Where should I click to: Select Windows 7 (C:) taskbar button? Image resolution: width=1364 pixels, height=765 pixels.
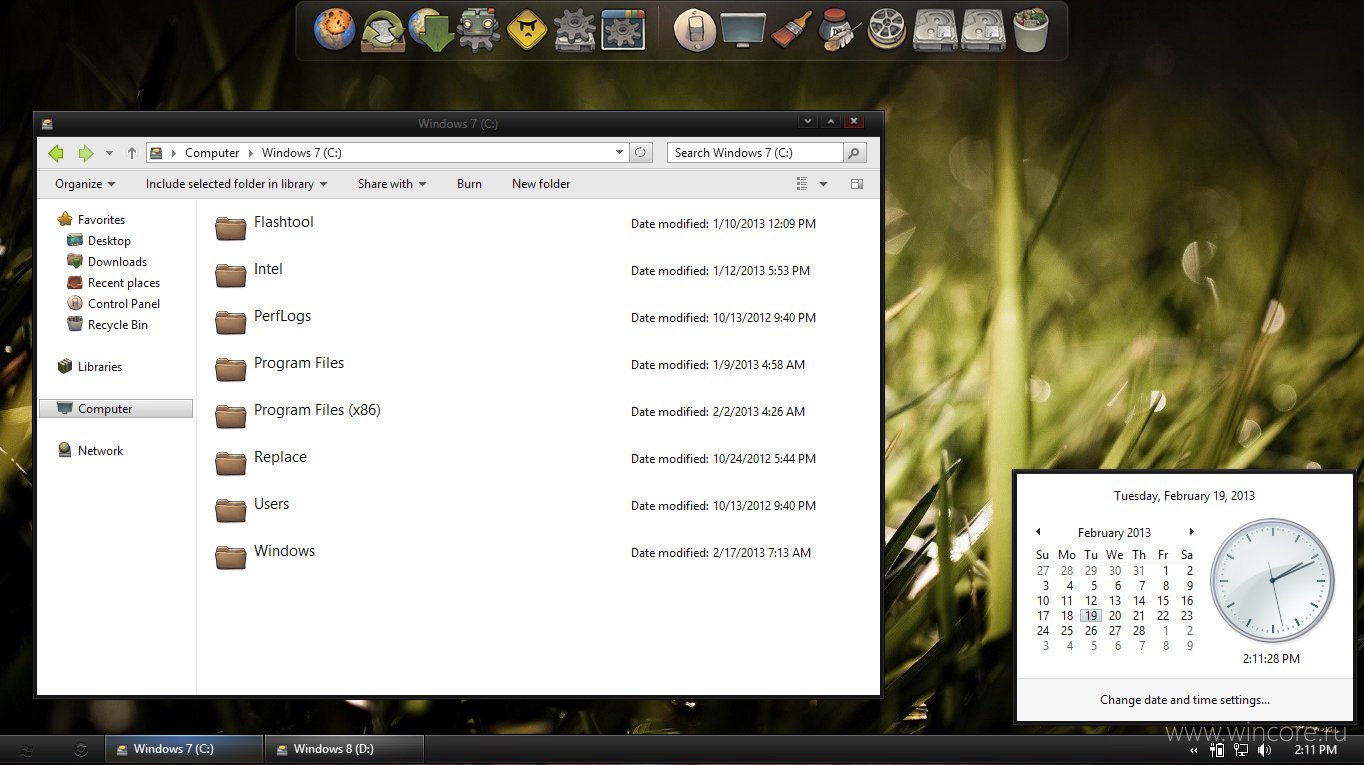click(x=184, y=749)
